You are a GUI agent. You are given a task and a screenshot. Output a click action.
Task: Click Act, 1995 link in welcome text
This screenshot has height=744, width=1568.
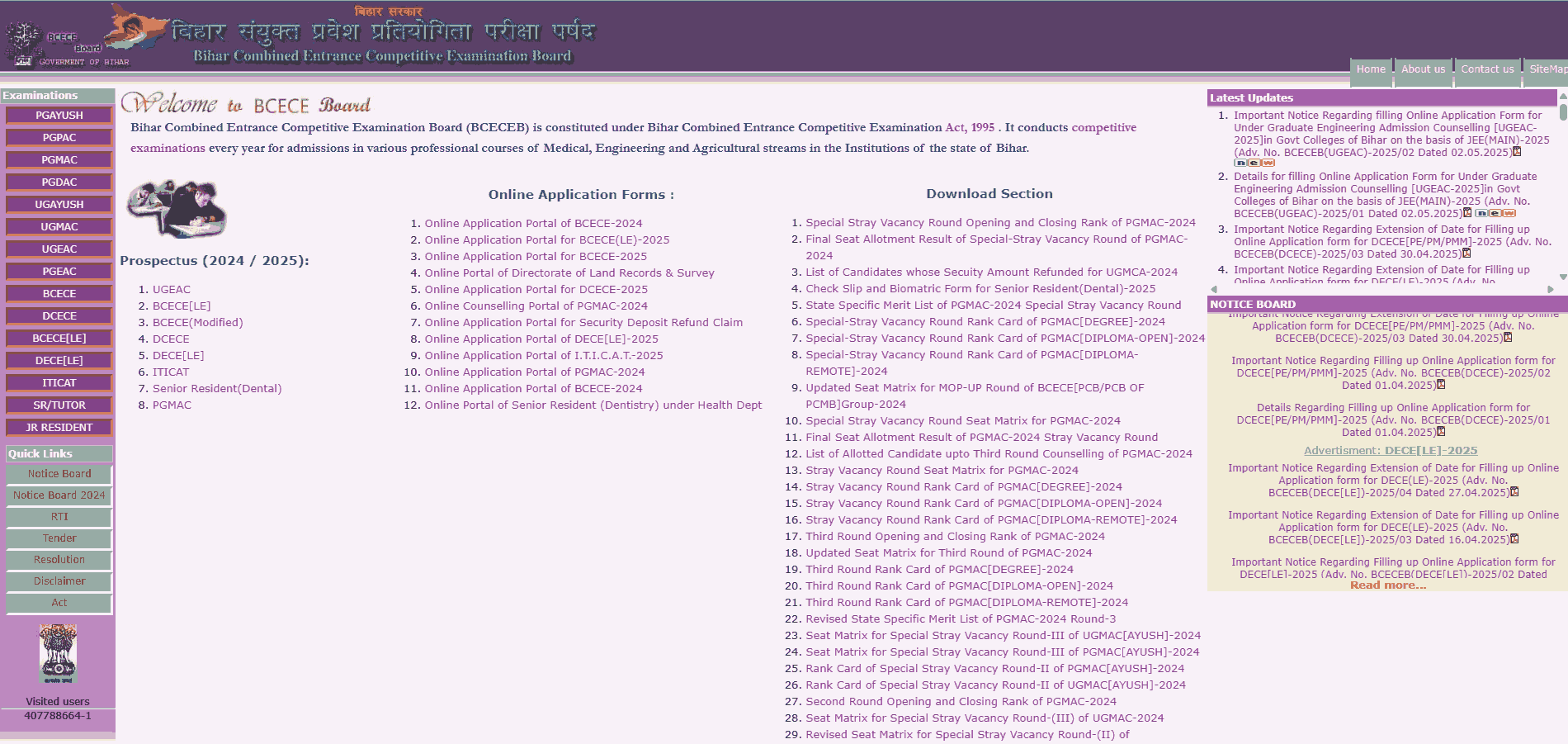coord(970,128)
